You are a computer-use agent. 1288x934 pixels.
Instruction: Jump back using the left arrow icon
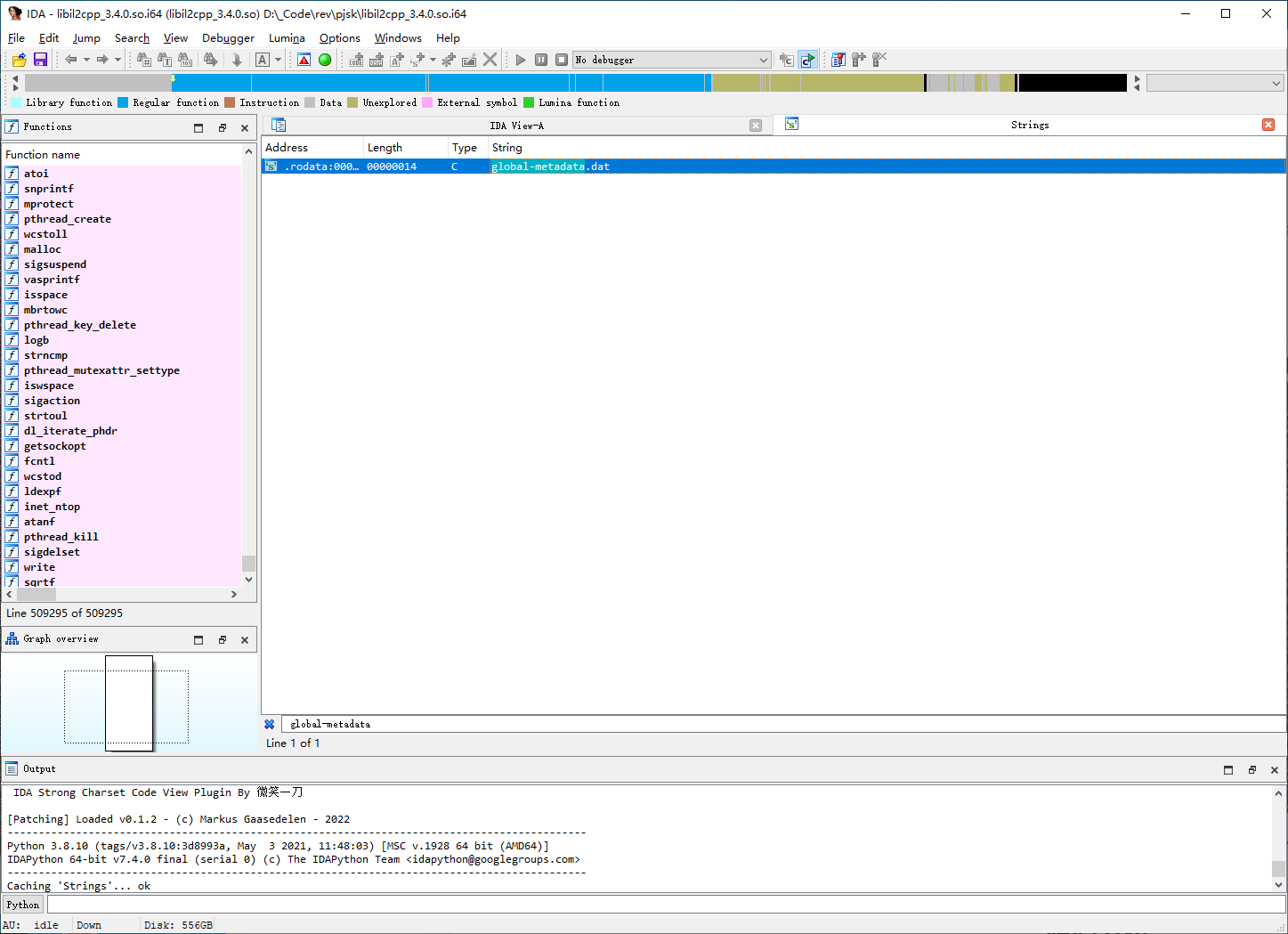[x=70, y=60]
